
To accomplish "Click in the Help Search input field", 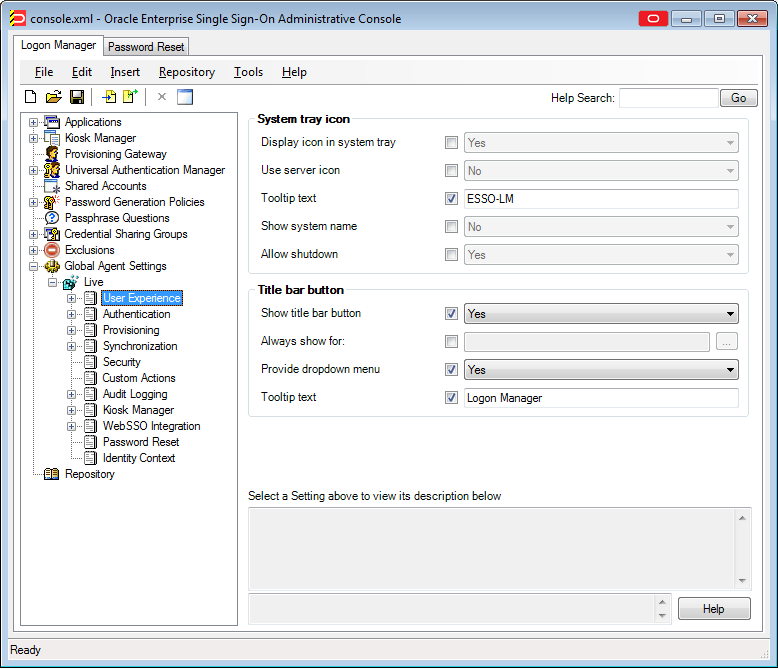I will click(669, 98).
